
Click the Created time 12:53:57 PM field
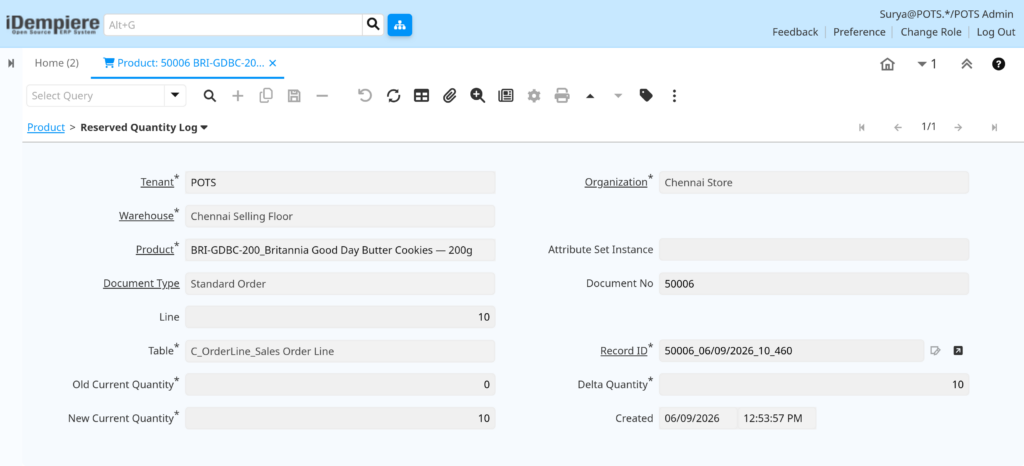click(x=777, y=418)
